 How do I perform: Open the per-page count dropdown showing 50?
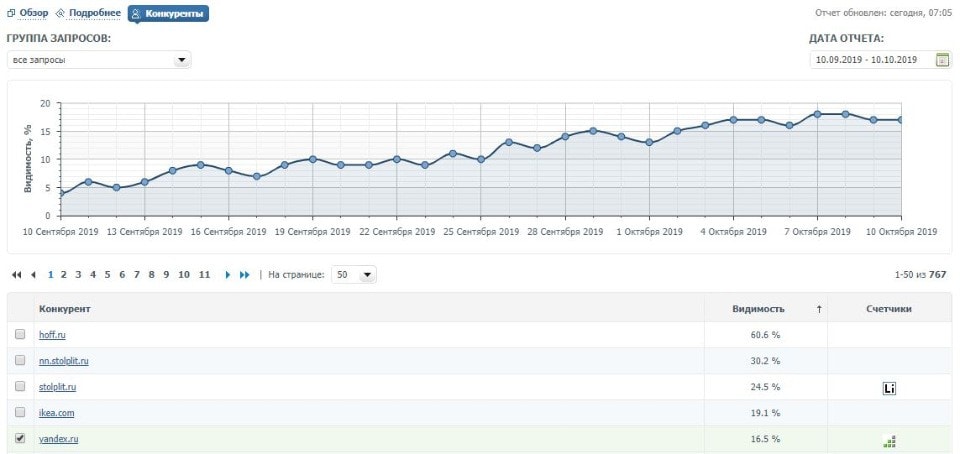point(353,275)
